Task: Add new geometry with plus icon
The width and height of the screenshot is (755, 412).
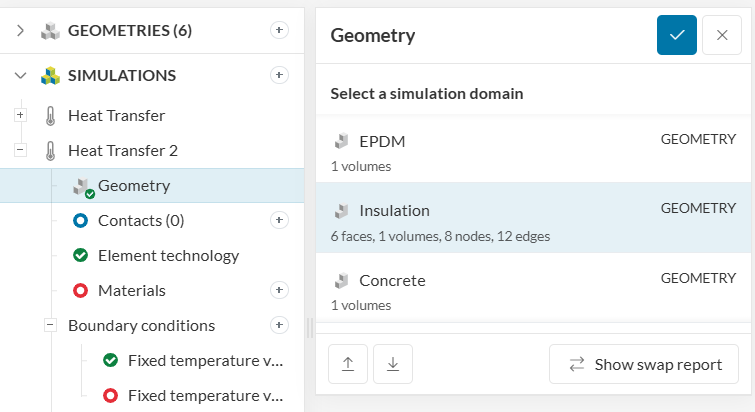Action: 279,30
